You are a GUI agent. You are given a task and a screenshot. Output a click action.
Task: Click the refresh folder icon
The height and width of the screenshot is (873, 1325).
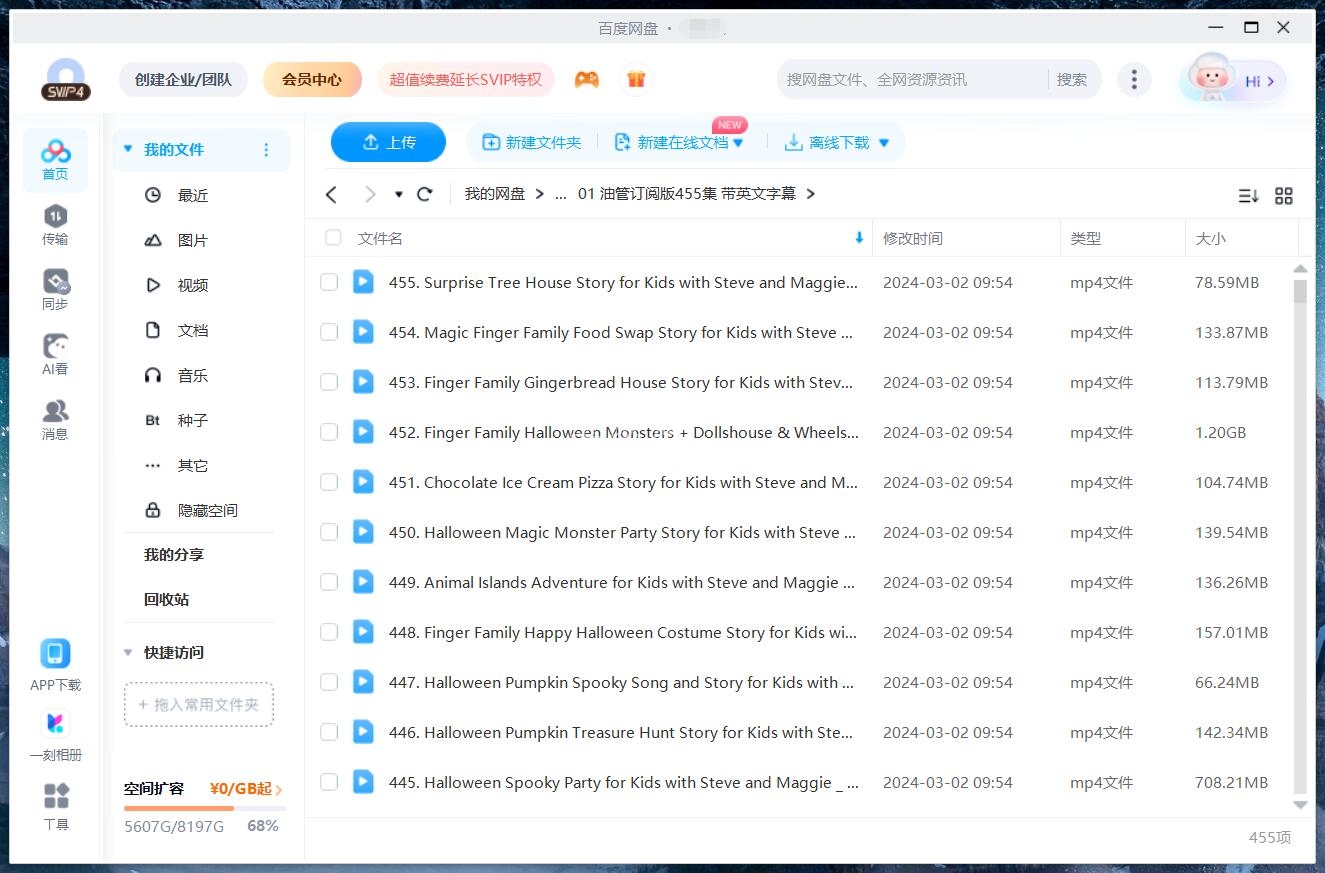point(425,194)
